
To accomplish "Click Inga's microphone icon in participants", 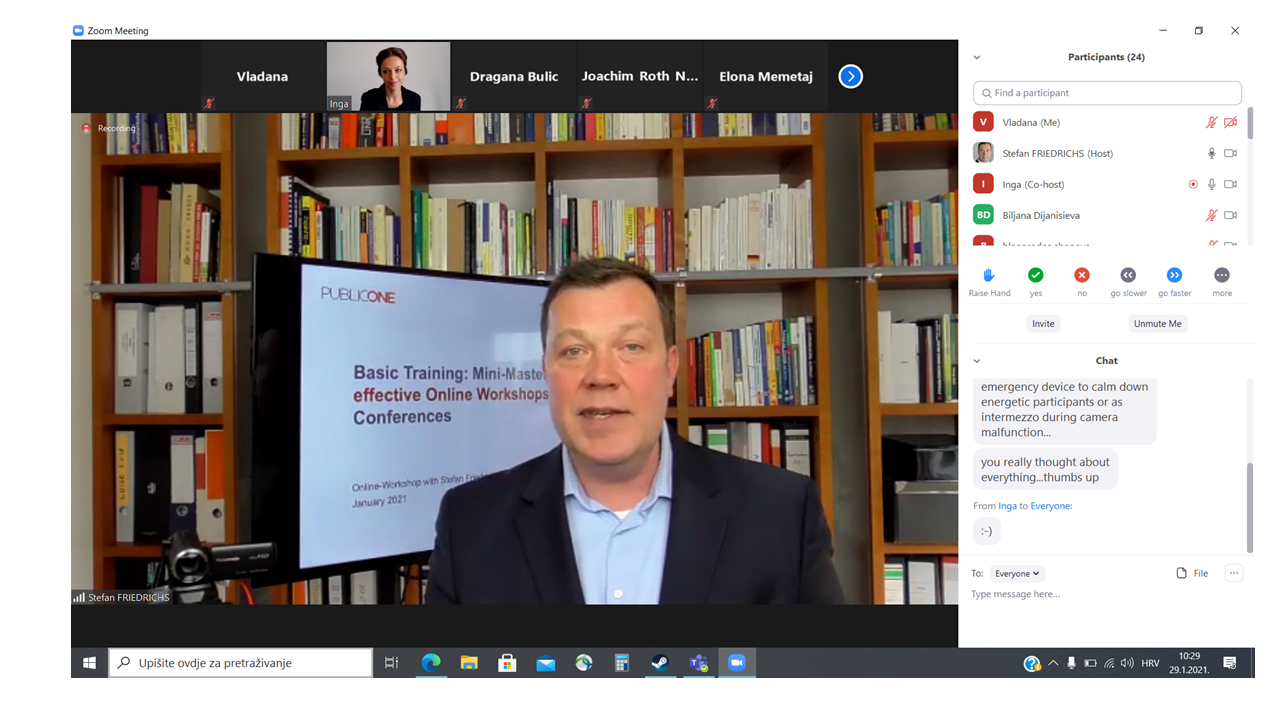I will coord(1211,184).
